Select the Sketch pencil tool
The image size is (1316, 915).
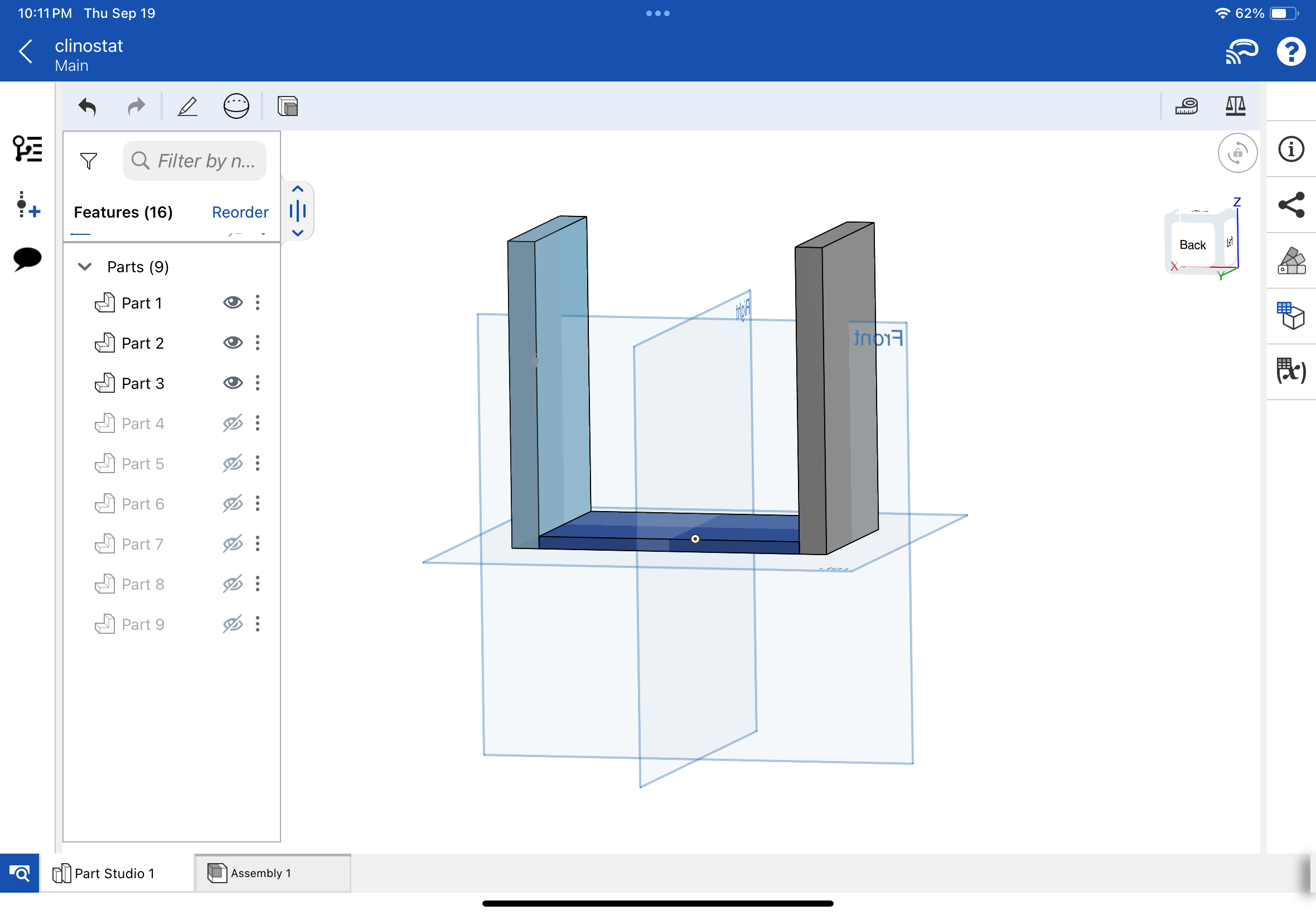coord(187,107)
